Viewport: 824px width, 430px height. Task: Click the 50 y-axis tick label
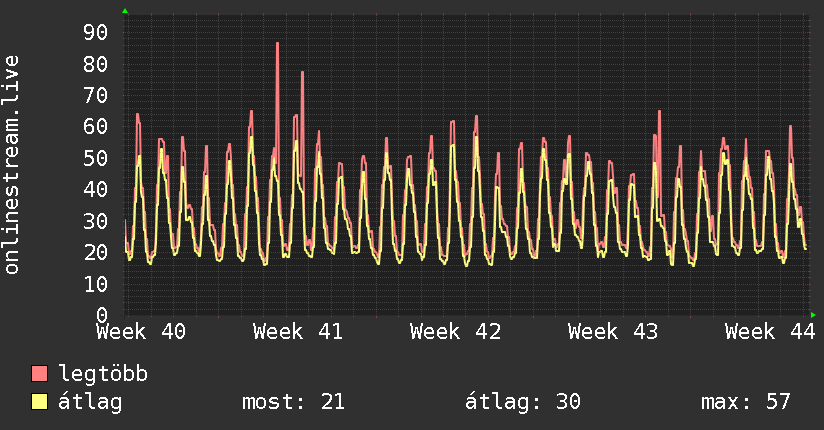coord(96,158)
